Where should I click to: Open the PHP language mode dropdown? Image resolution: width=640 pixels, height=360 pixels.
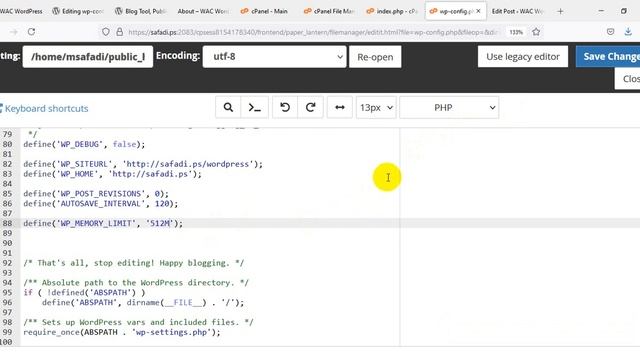449,107
